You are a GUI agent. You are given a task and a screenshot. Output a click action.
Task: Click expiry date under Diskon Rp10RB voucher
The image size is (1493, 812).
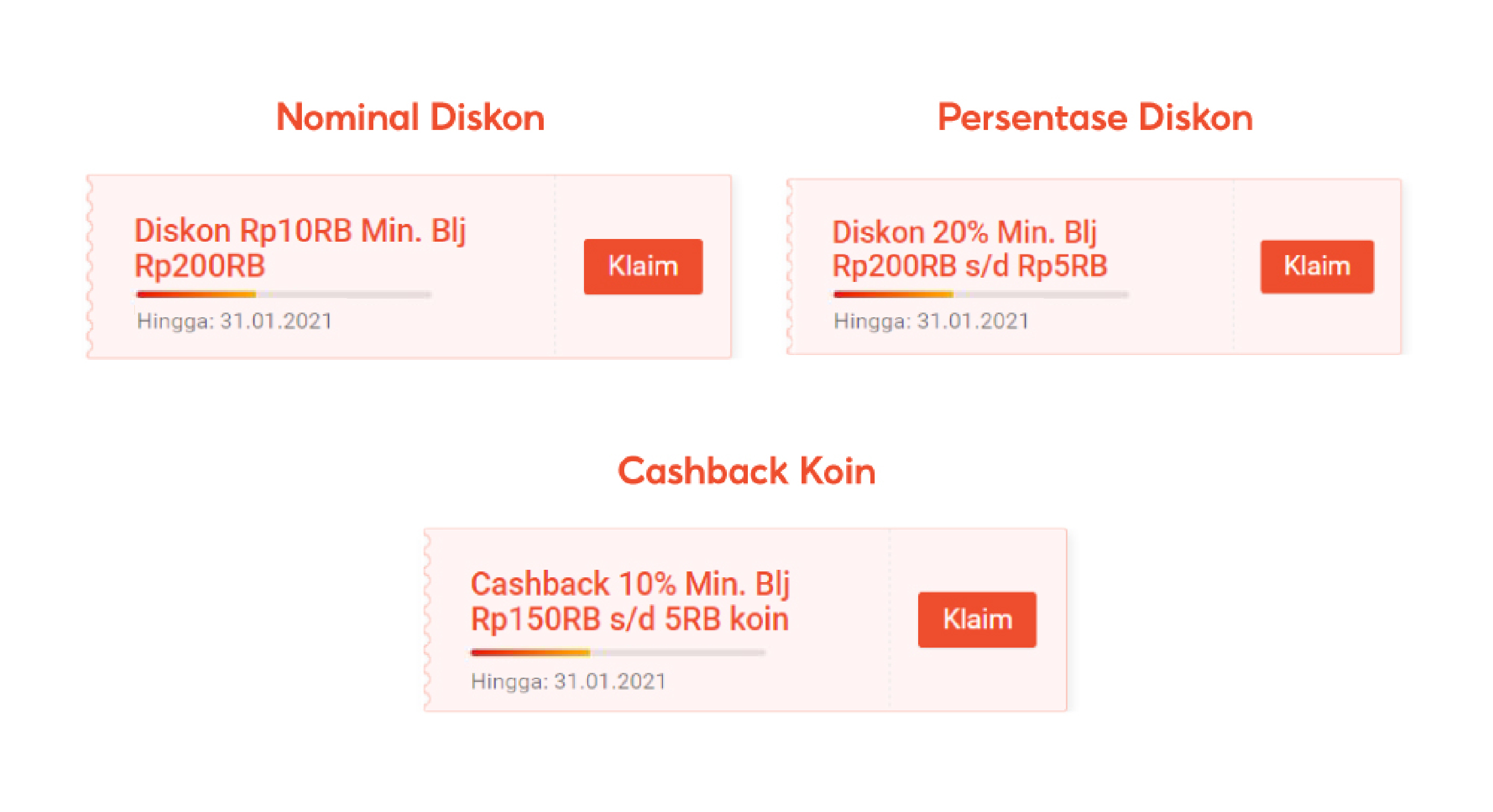[234, 321]
